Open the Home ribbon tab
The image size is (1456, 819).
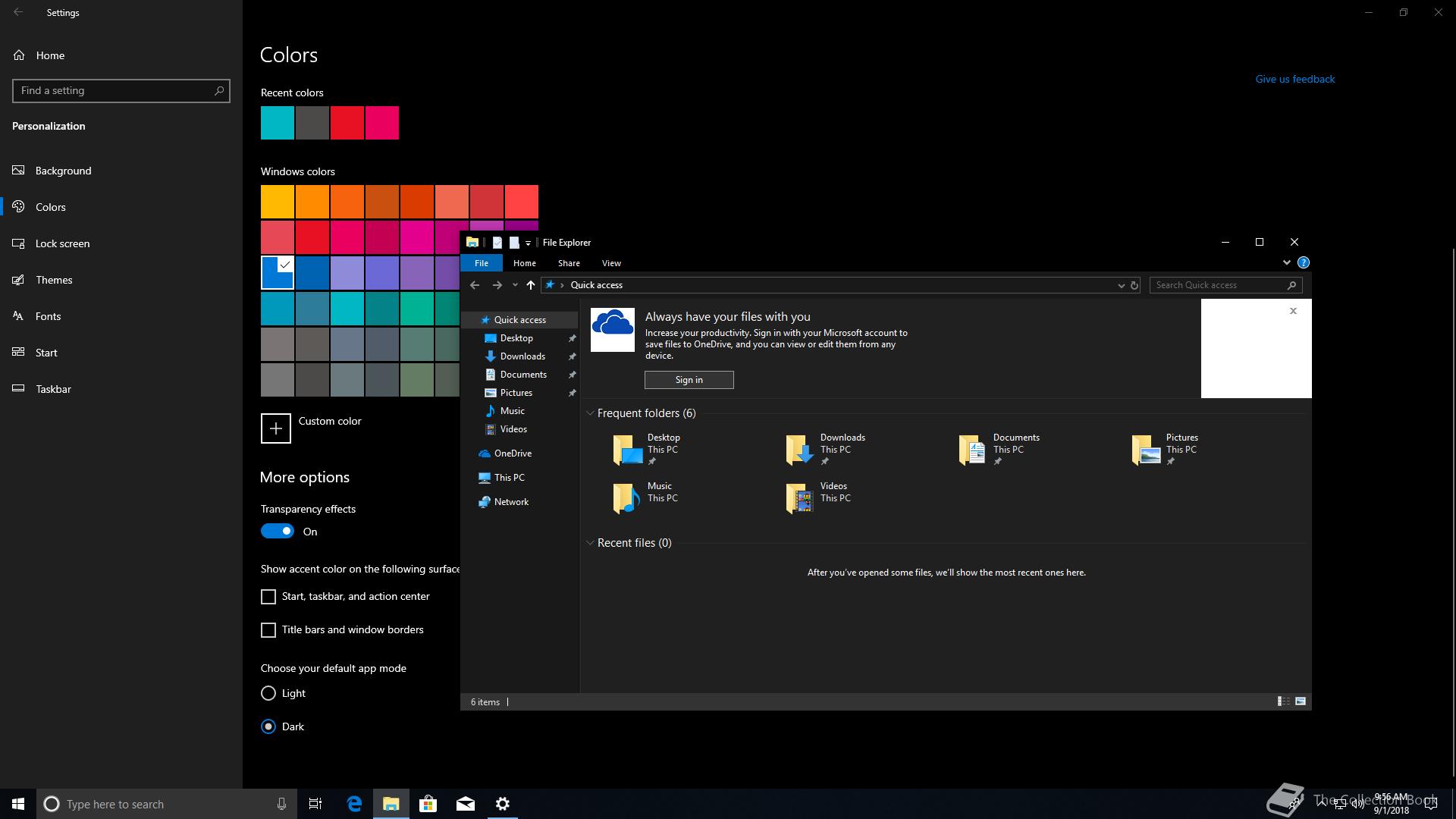tap(525, 263)
